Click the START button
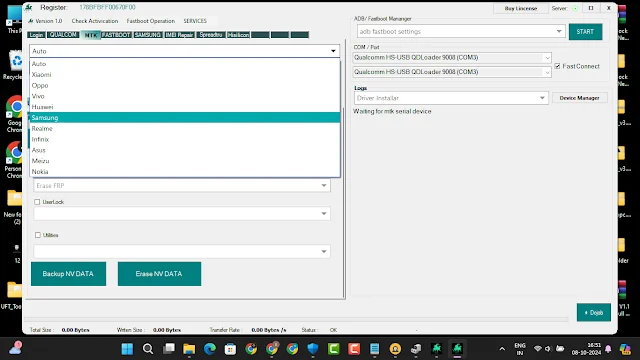The height and width of the screenshot is (360, 640). point(585,31)
